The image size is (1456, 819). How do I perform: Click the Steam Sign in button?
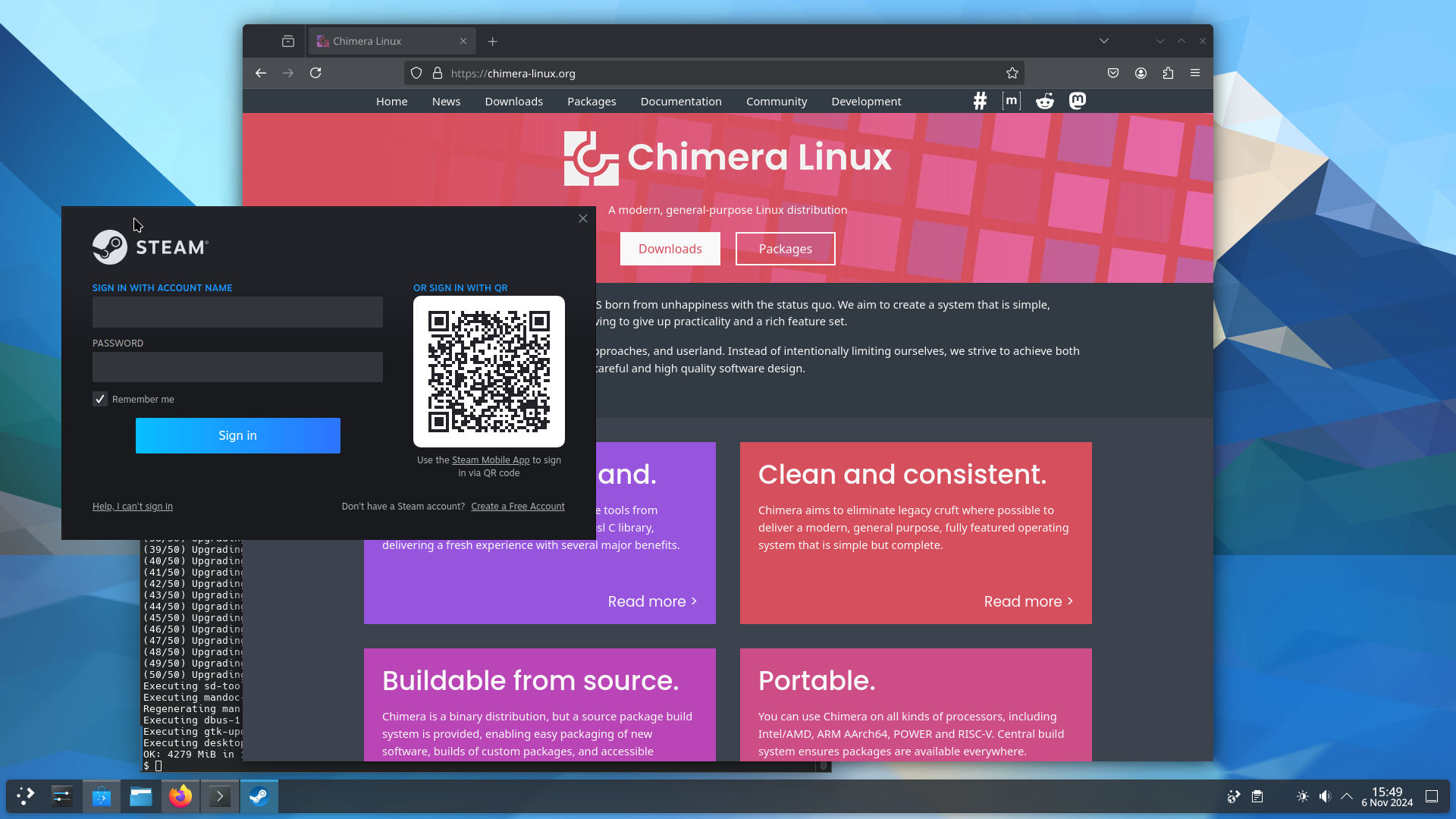(x=238, y=435)
